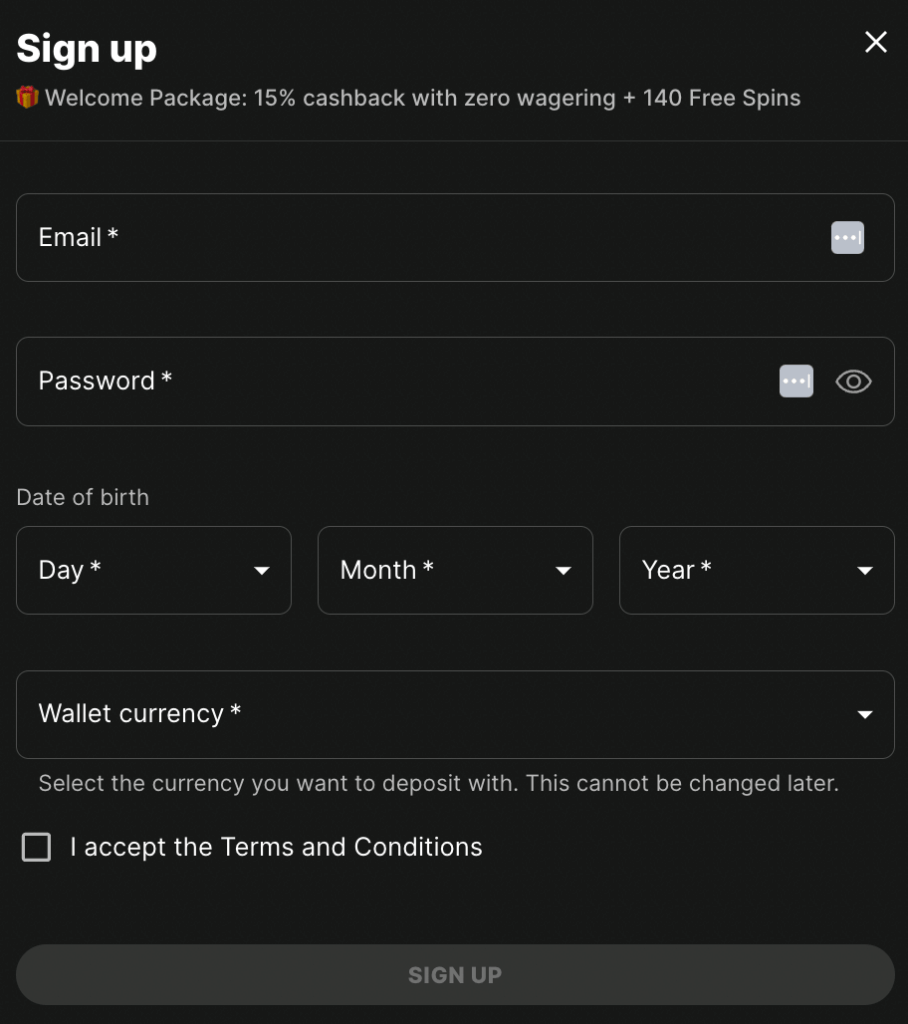Open the Month of birth dropdown
Viewport: 908px width, 1024px height.
click(455, 570)
